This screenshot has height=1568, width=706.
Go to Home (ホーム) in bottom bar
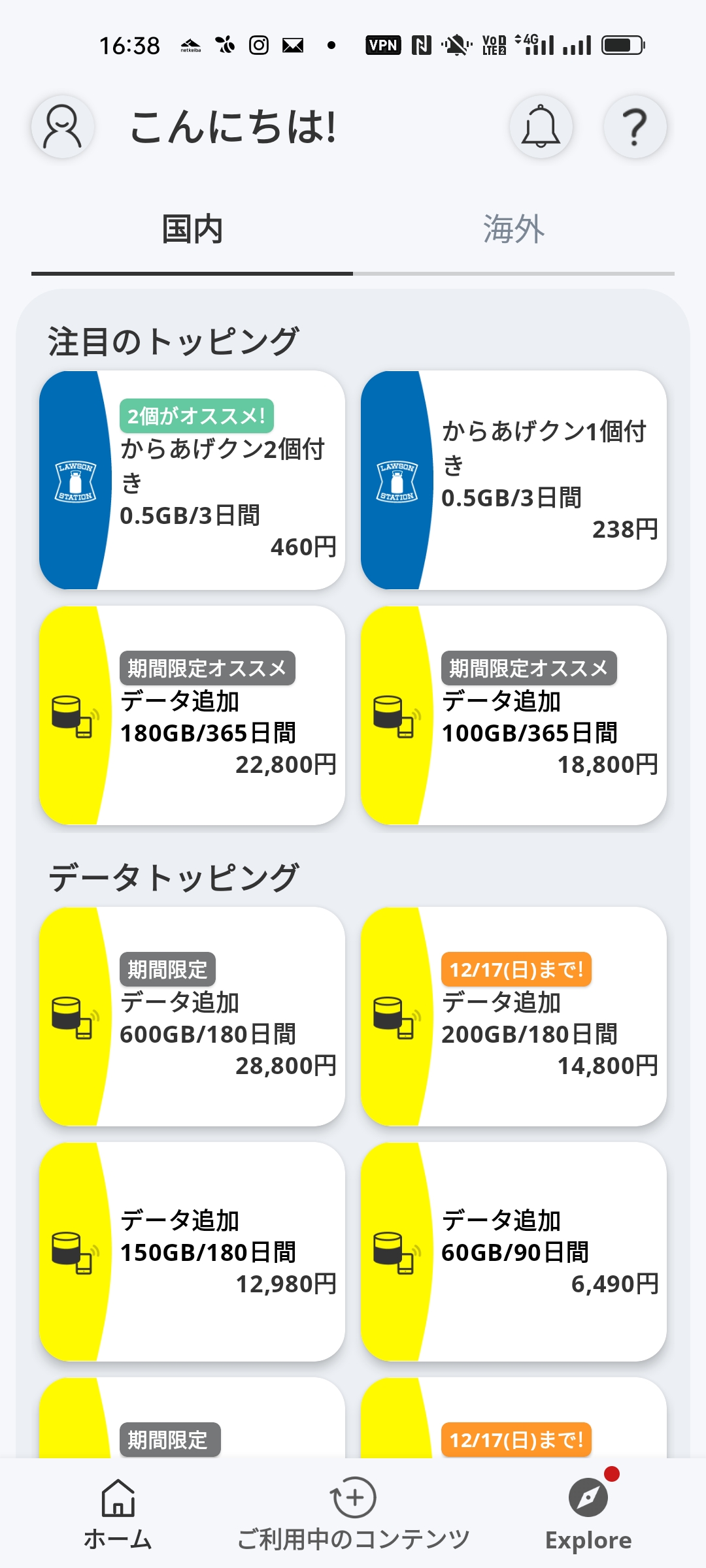118,1512
